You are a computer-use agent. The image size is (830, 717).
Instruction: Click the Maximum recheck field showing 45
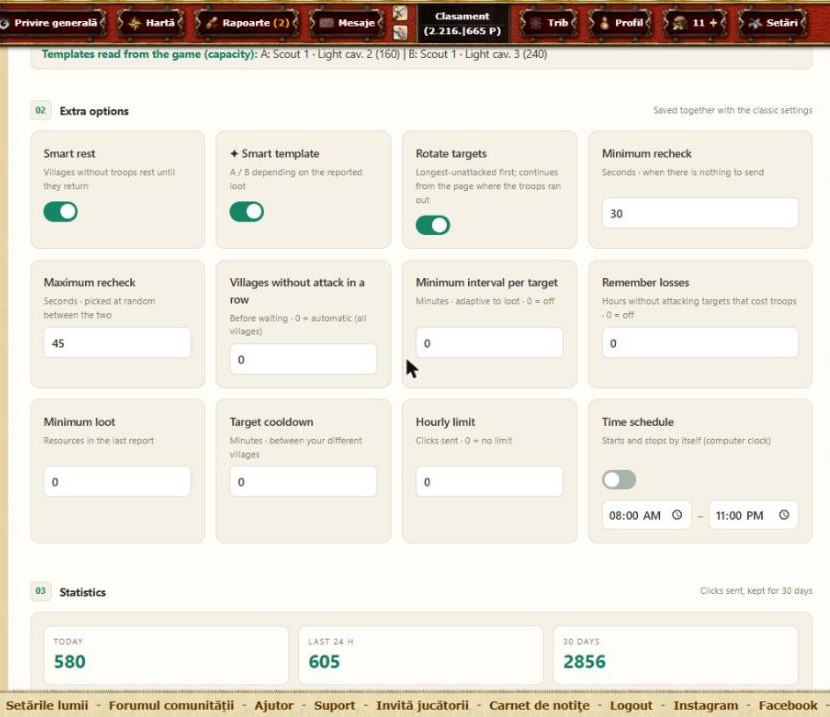tap(117, 343)
